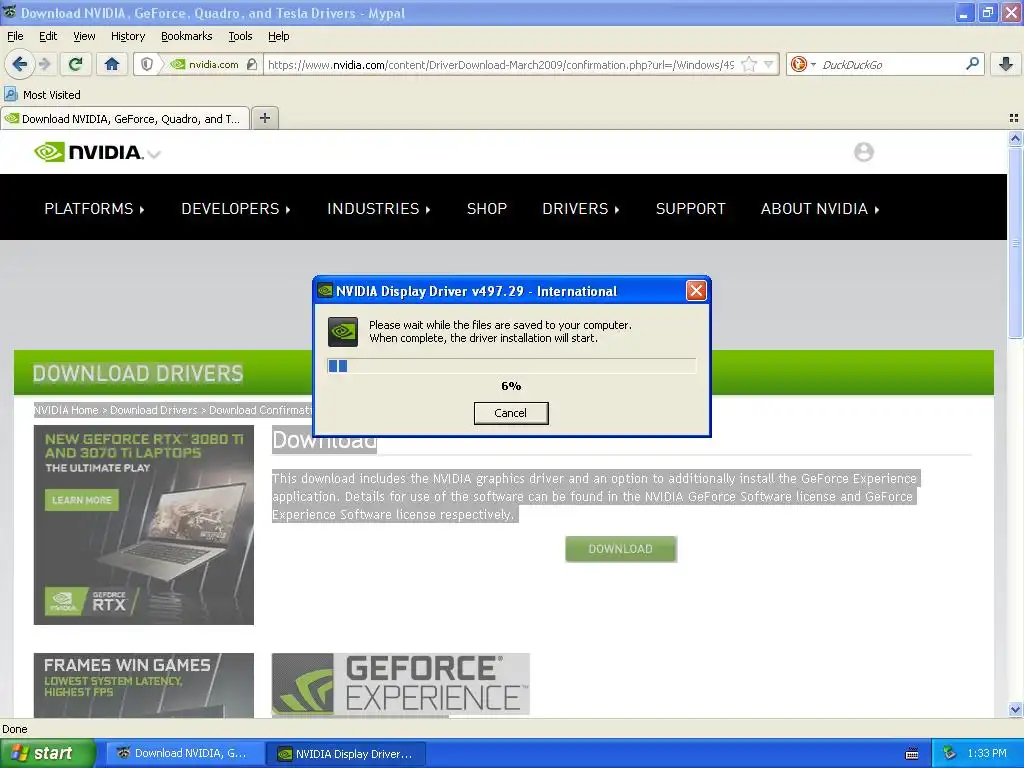
Task: Switch to the NVIDIA Display Driver taskbar button
Action: pos(347,753)
